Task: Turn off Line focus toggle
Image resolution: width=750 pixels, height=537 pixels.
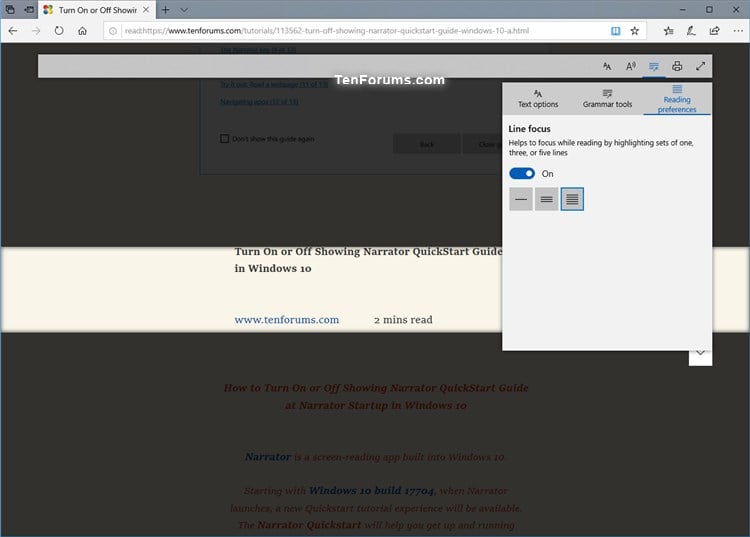Action: tap(522, 174)
